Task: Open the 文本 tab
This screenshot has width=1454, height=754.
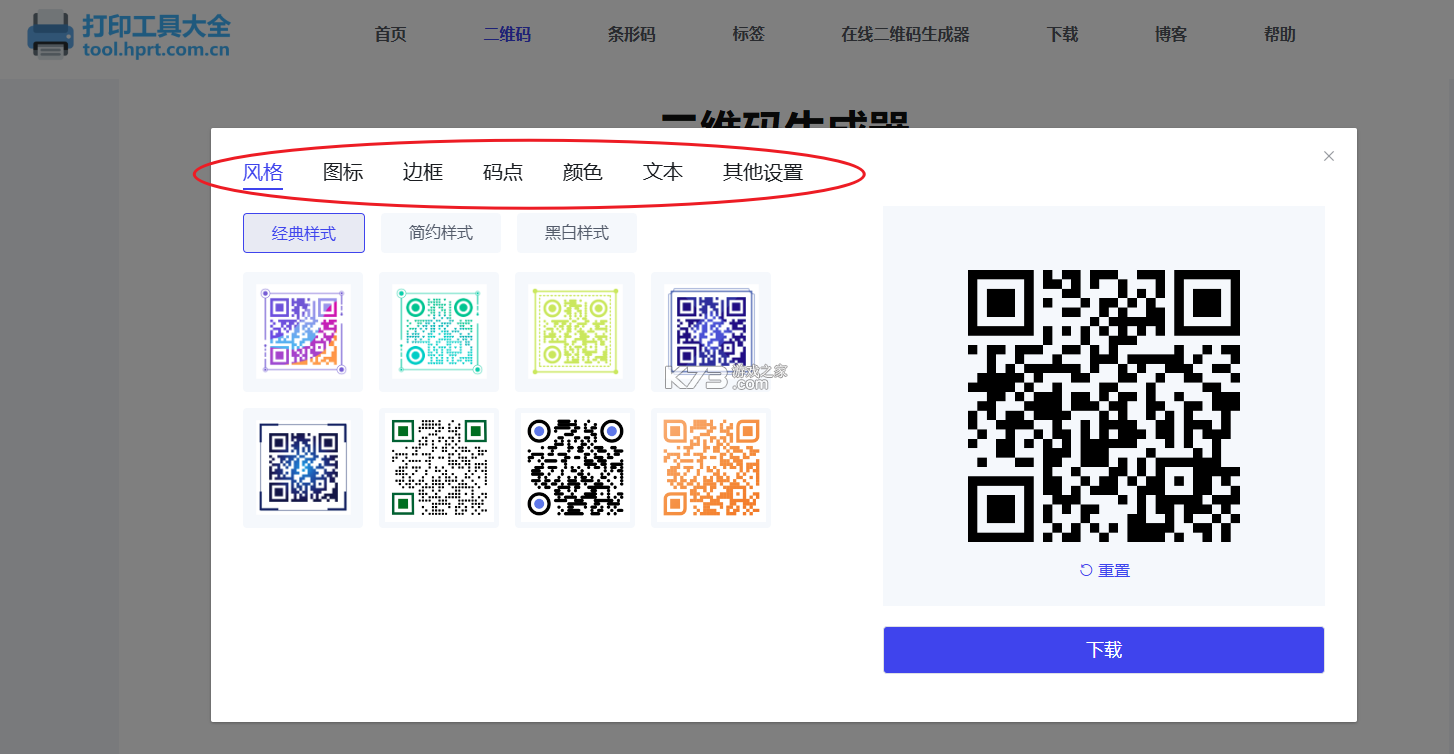Action: pos(663,172)
